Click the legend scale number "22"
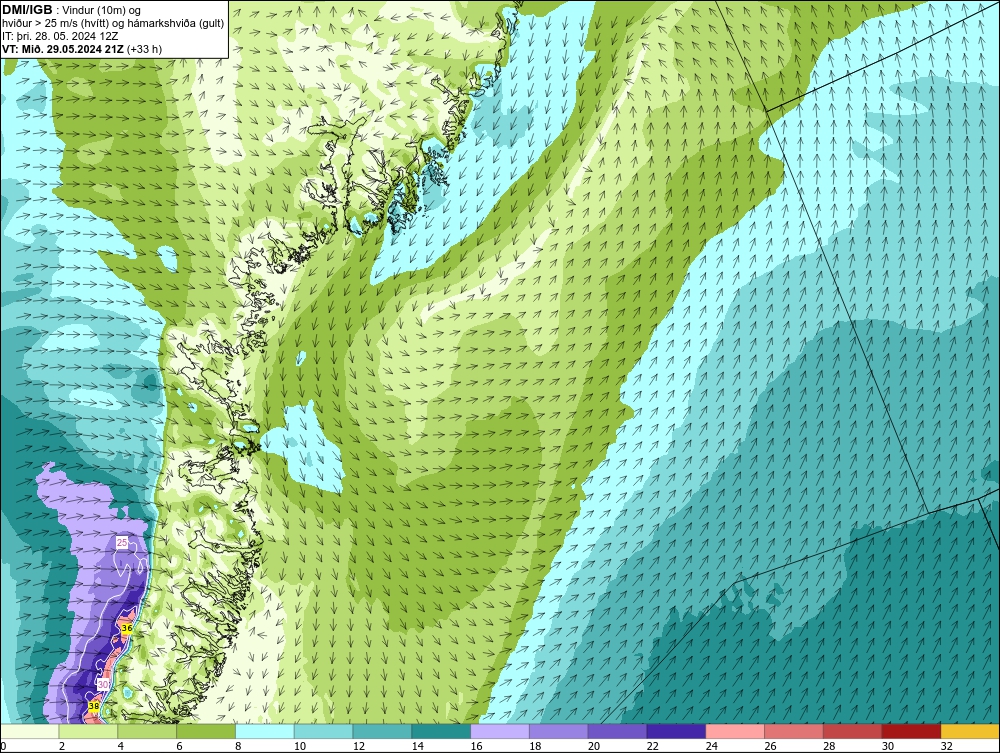 coord(652,746)
